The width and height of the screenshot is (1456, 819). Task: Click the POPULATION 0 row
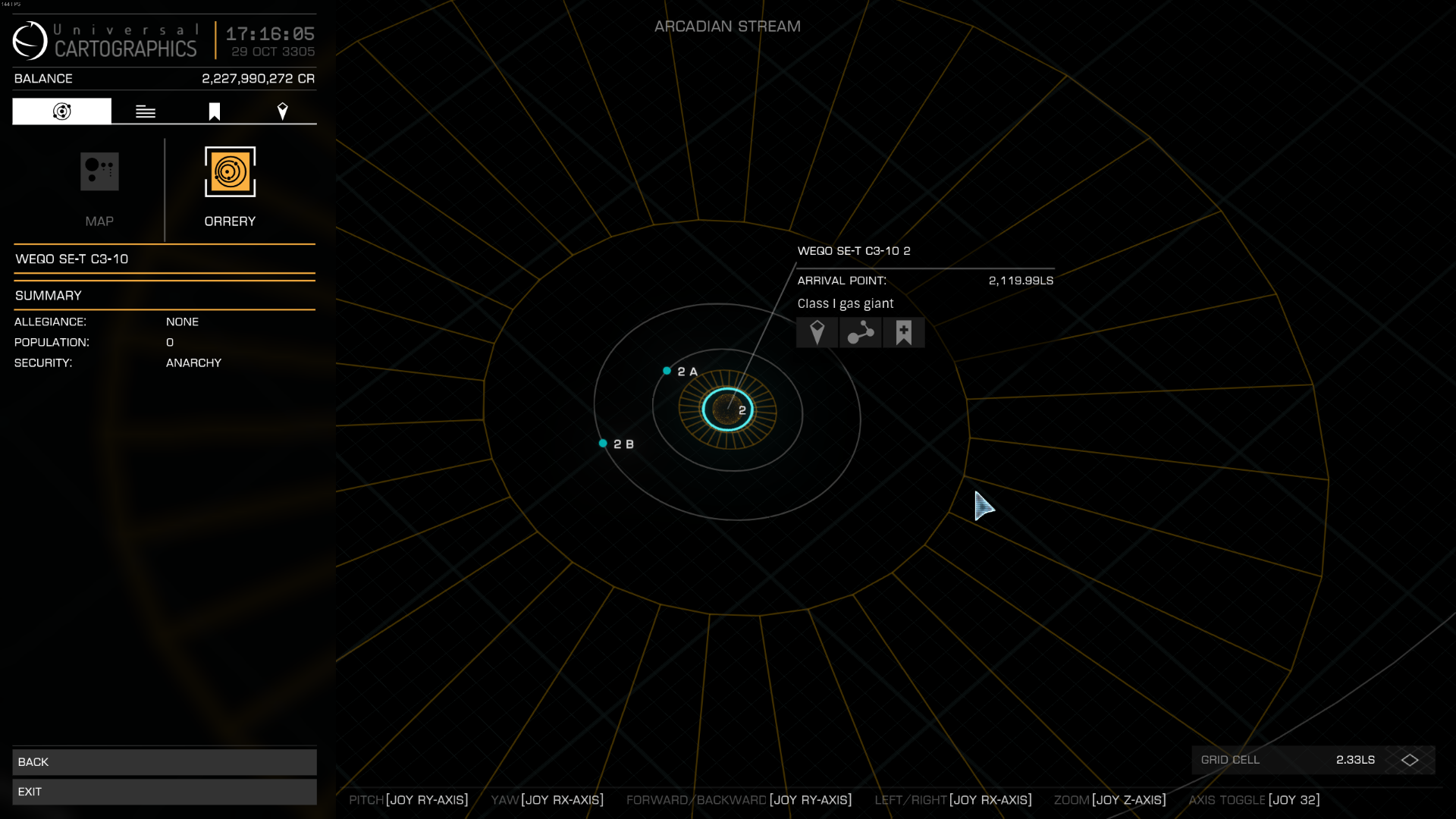pyautogui.click(x=165, y=343)
